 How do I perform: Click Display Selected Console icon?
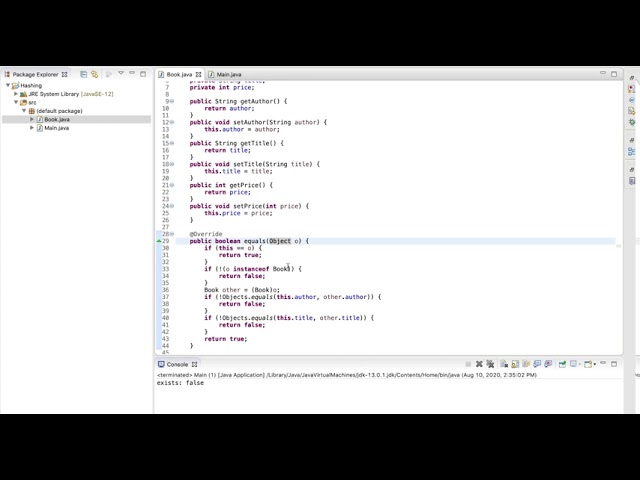coord(573,364)
